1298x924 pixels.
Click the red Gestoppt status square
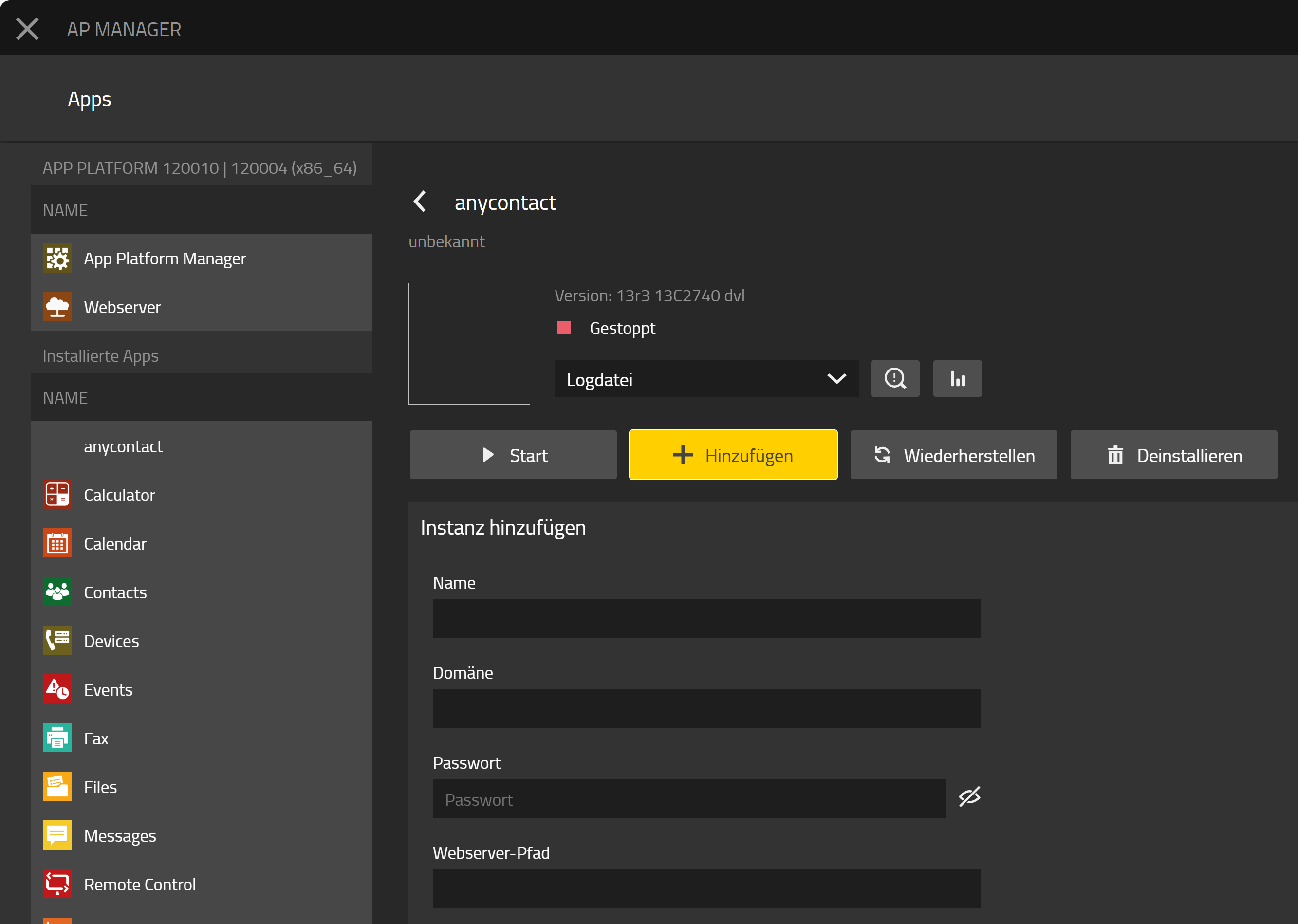pyautogui.click(x=564, y=327)
